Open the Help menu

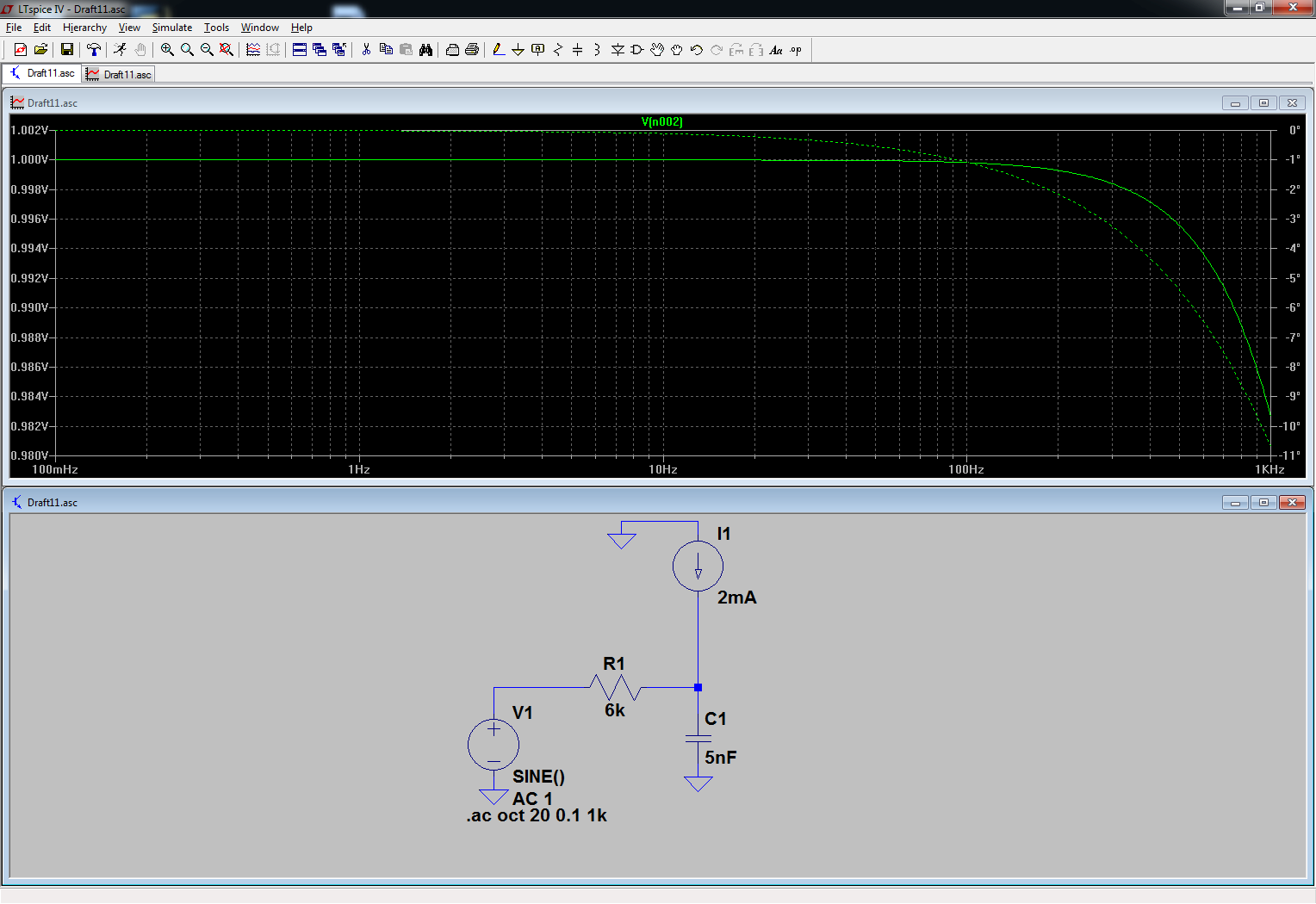pyautogui.click(x=301, y=28)
